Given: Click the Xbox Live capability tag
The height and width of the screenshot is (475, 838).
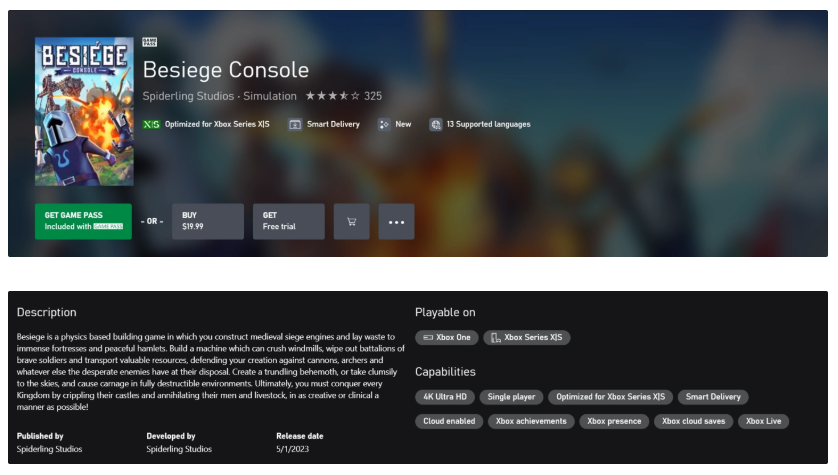Looking at the screenshot, I should (764, 422).
